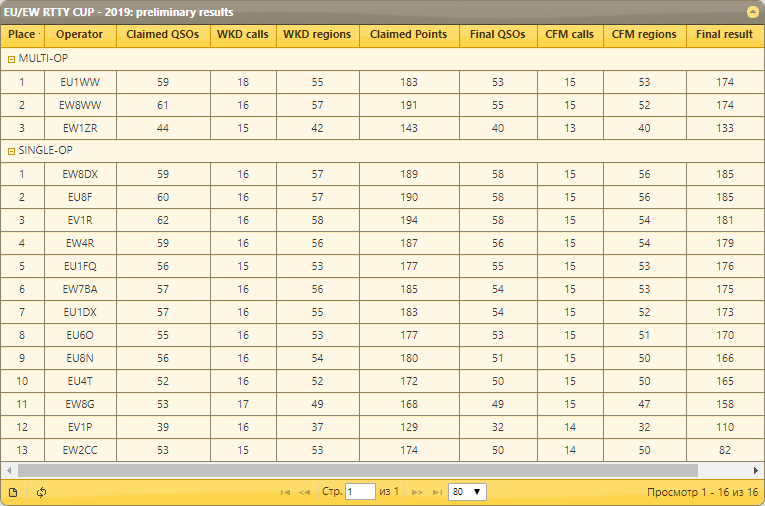This screenshot has height=506, width=765.
Task: Click the page number input field
Action: click(x=359, y=492)
